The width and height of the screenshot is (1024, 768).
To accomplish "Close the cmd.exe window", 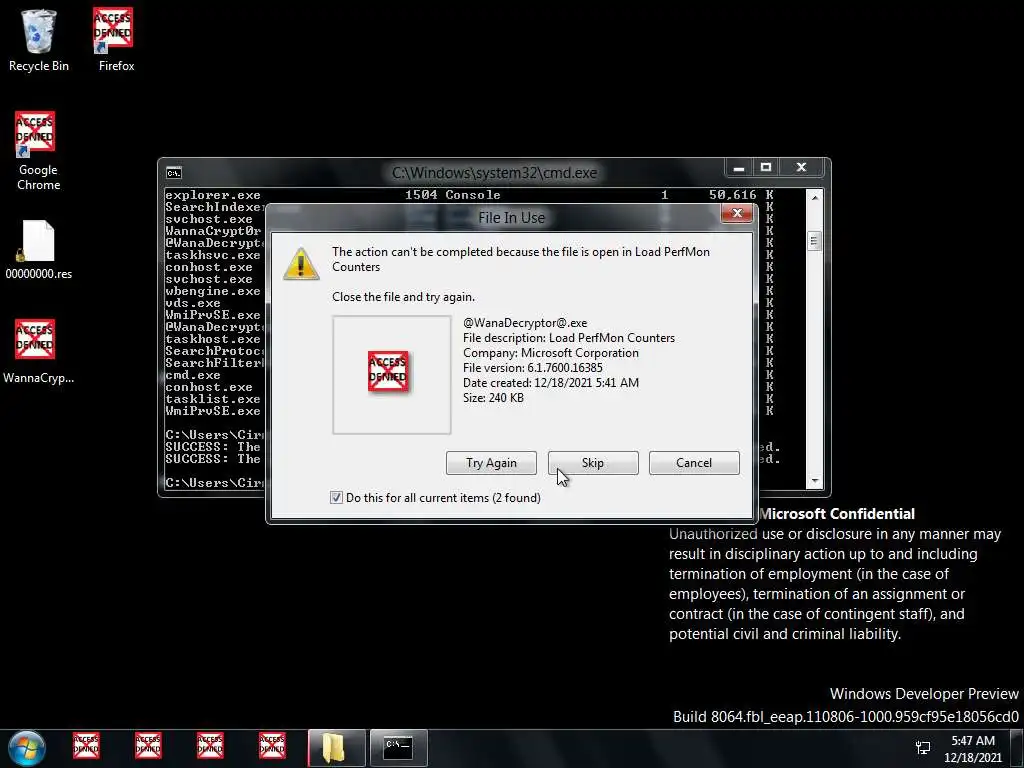I will (x=802, y=168).
